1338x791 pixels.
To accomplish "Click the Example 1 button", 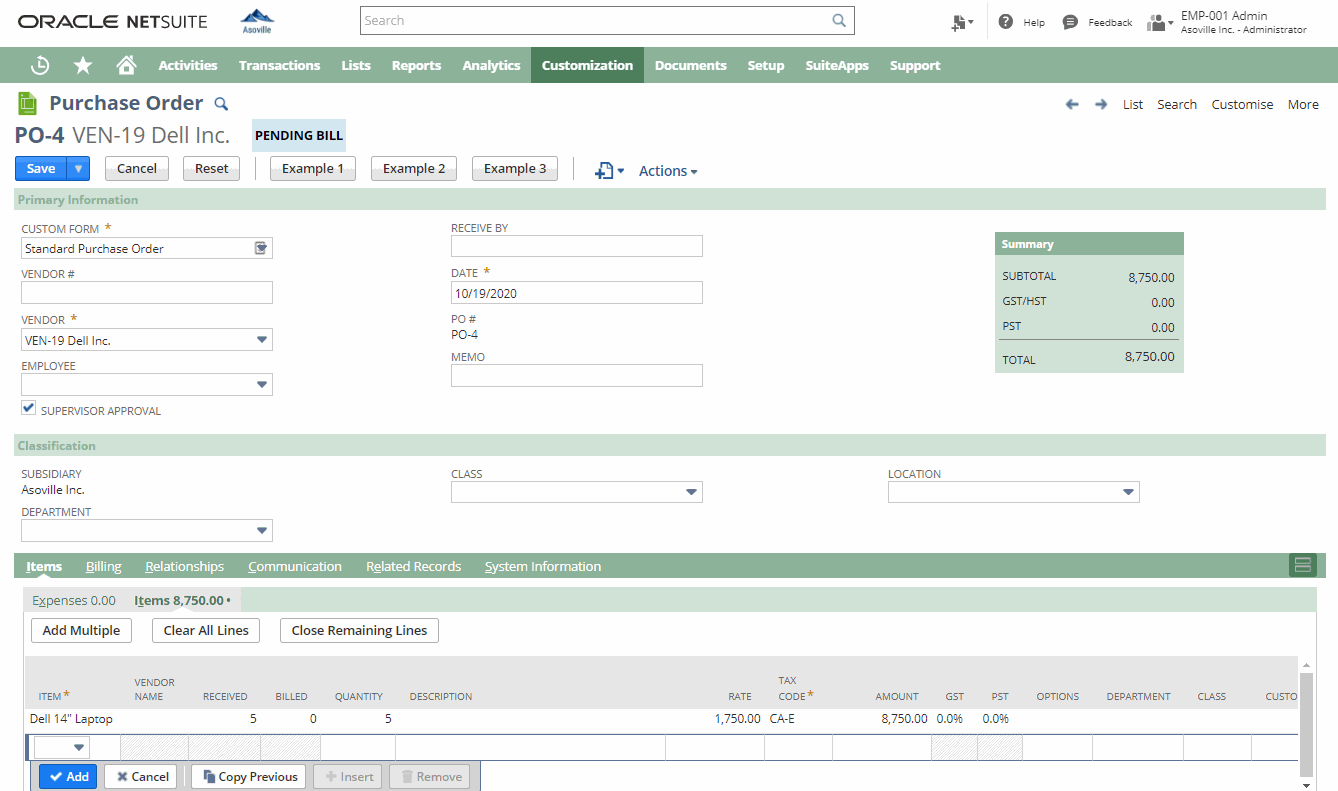I will coord(313,168).
